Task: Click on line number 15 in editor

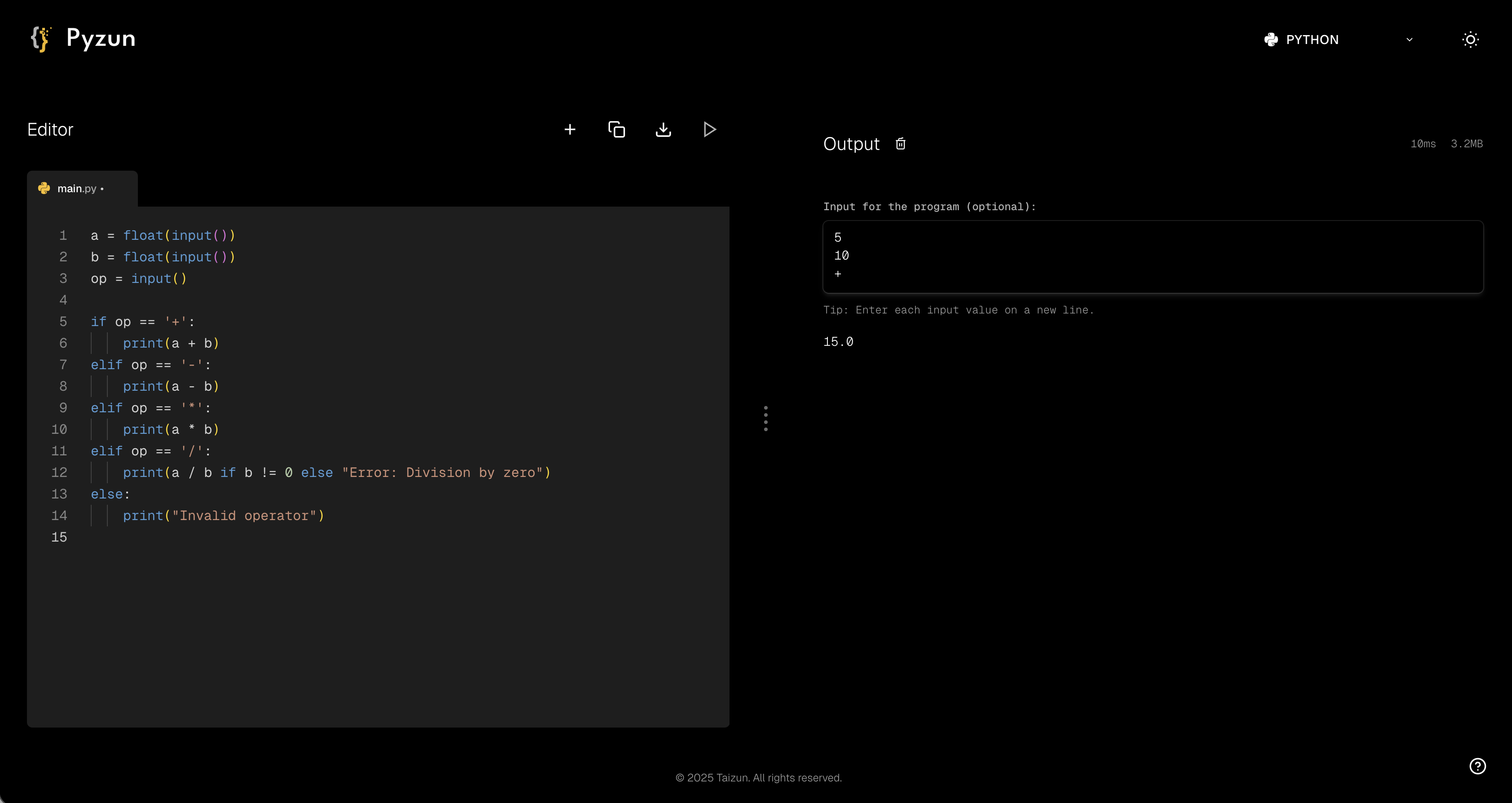Action: tap(59, 537)
